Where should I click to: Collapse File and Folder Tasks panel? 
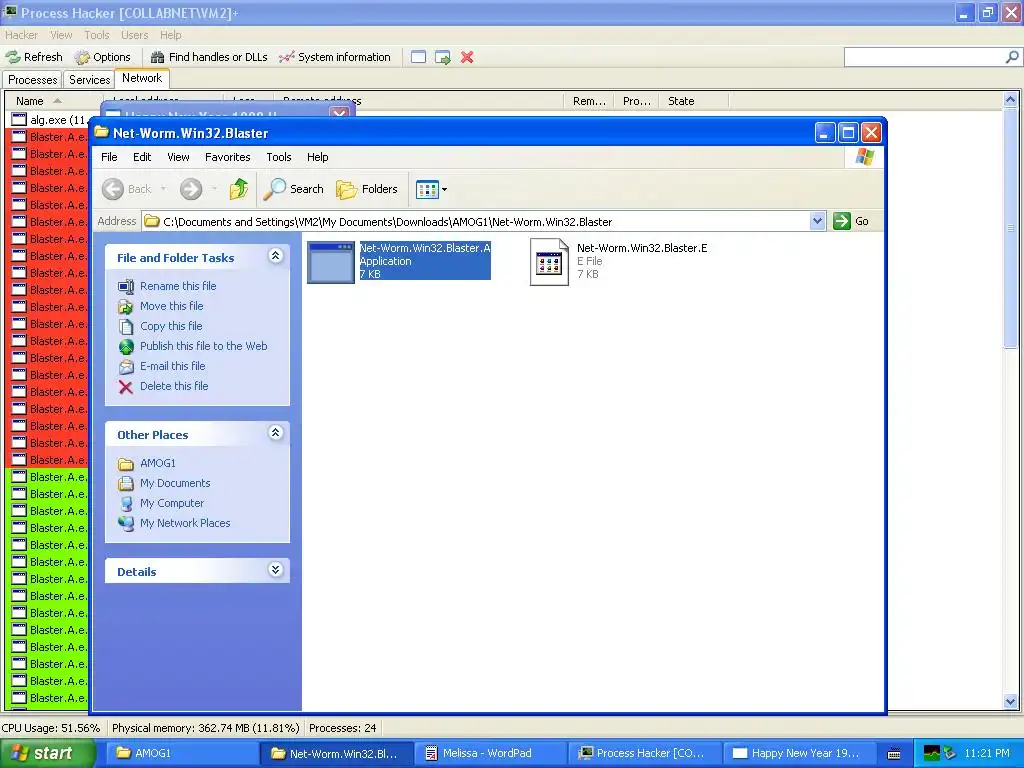[x=276, y=256]
